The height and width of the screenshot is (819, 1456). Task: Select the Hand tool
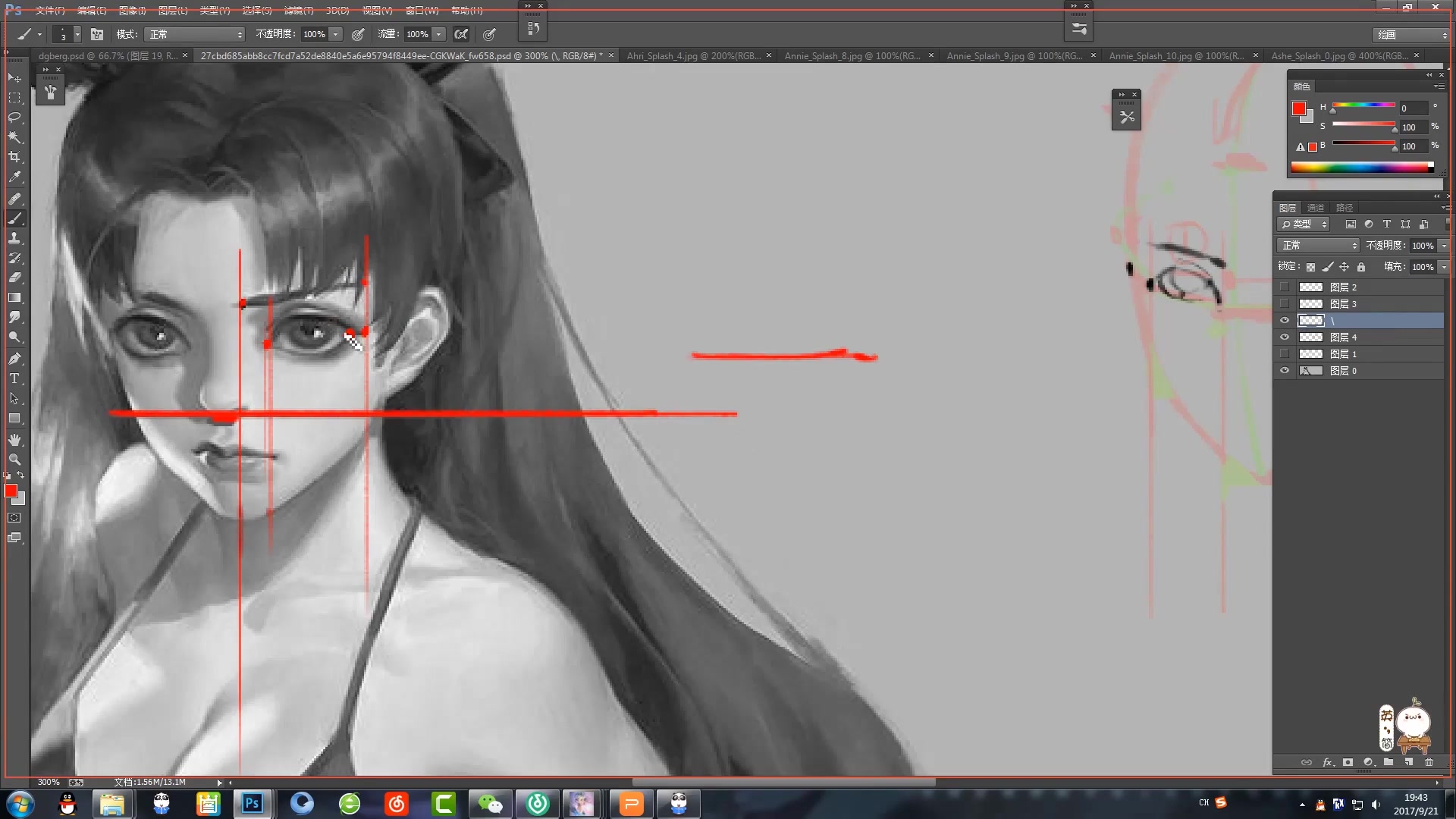pyautogui.click(x=14, y=440)
